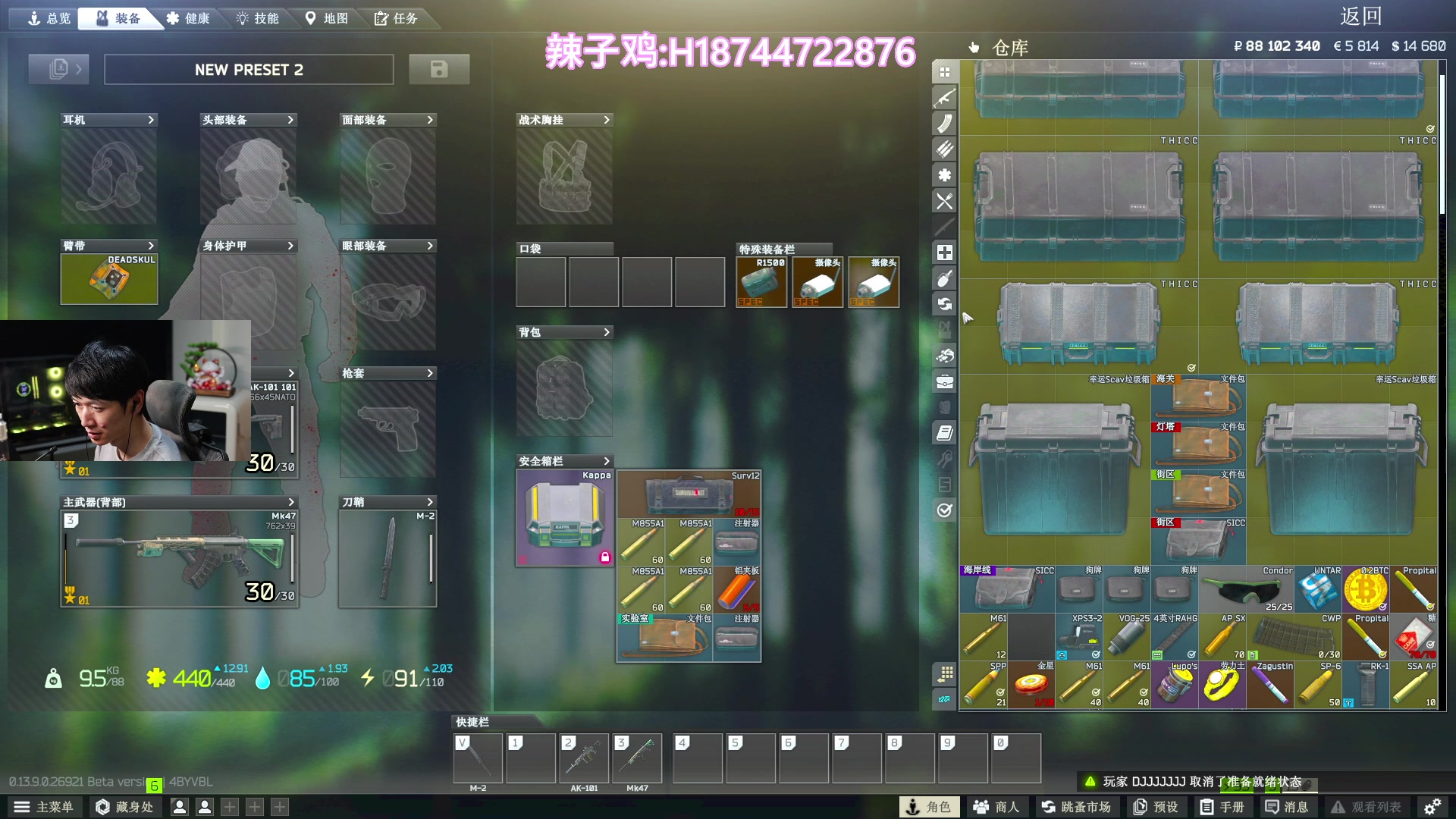Filter stash by containers with briefcase icon
Viewport: 1456px width, 819px height.
click(944, 381)
